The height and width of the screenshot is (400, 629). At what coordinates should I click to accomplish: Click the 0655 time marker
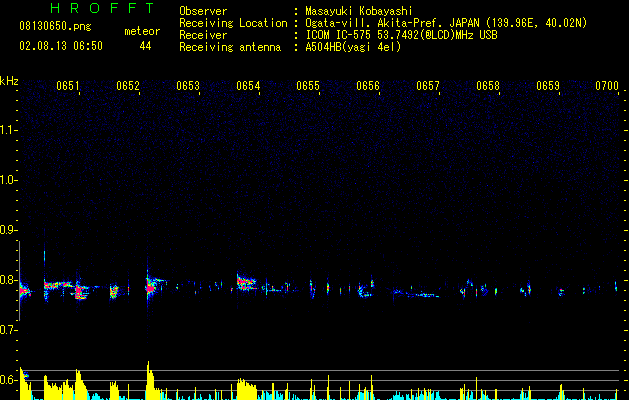308,86
